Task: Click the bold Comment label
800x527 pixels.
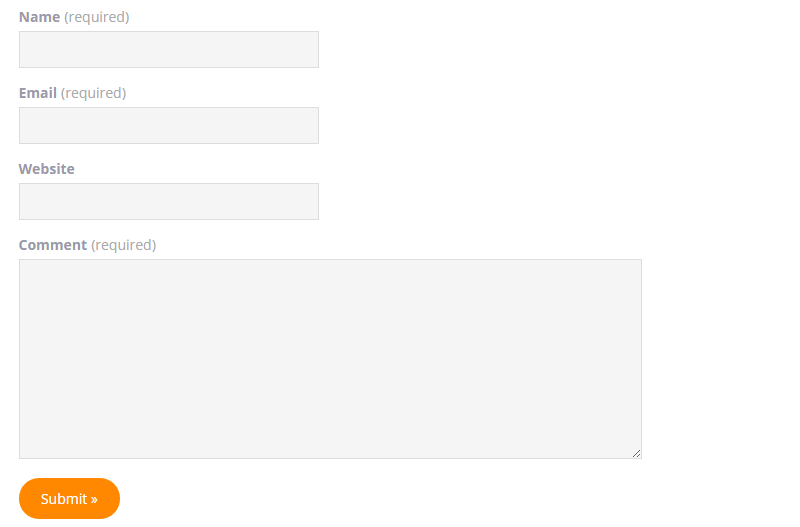Action: tap(53, 245)
